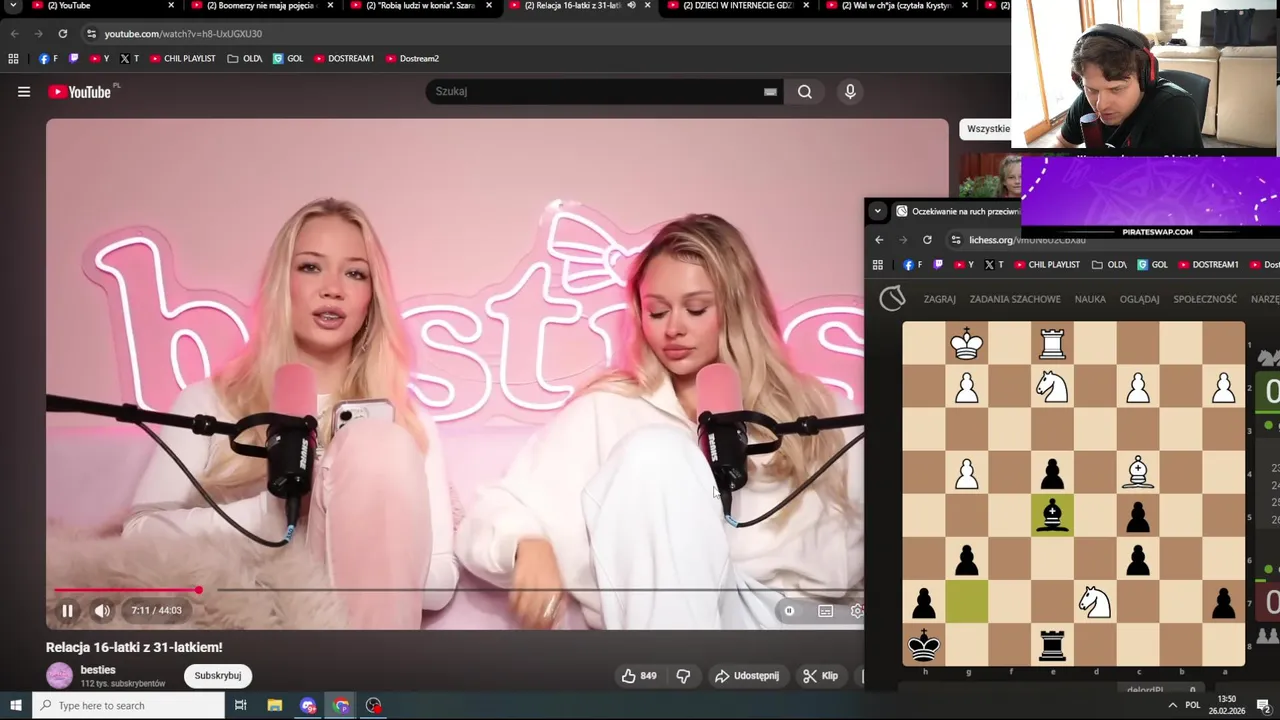
Task: Open the video player settings gear
Action: point(857,611)
